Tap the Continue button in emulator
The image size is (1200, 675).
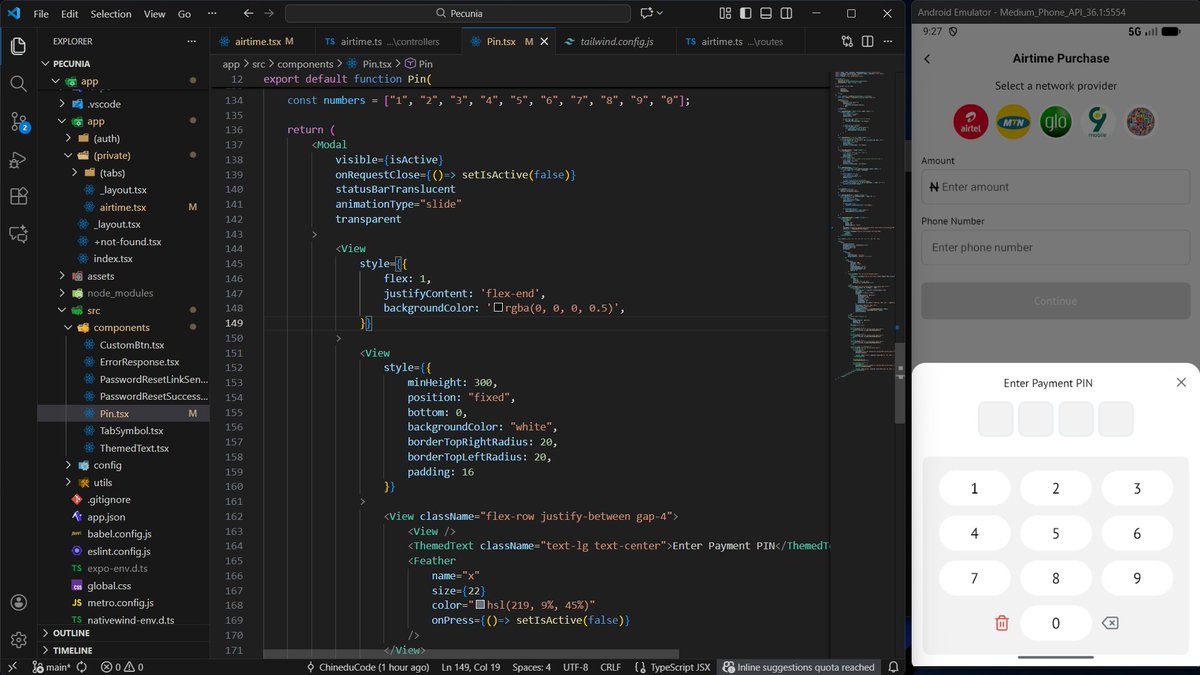coord(1056,301)
